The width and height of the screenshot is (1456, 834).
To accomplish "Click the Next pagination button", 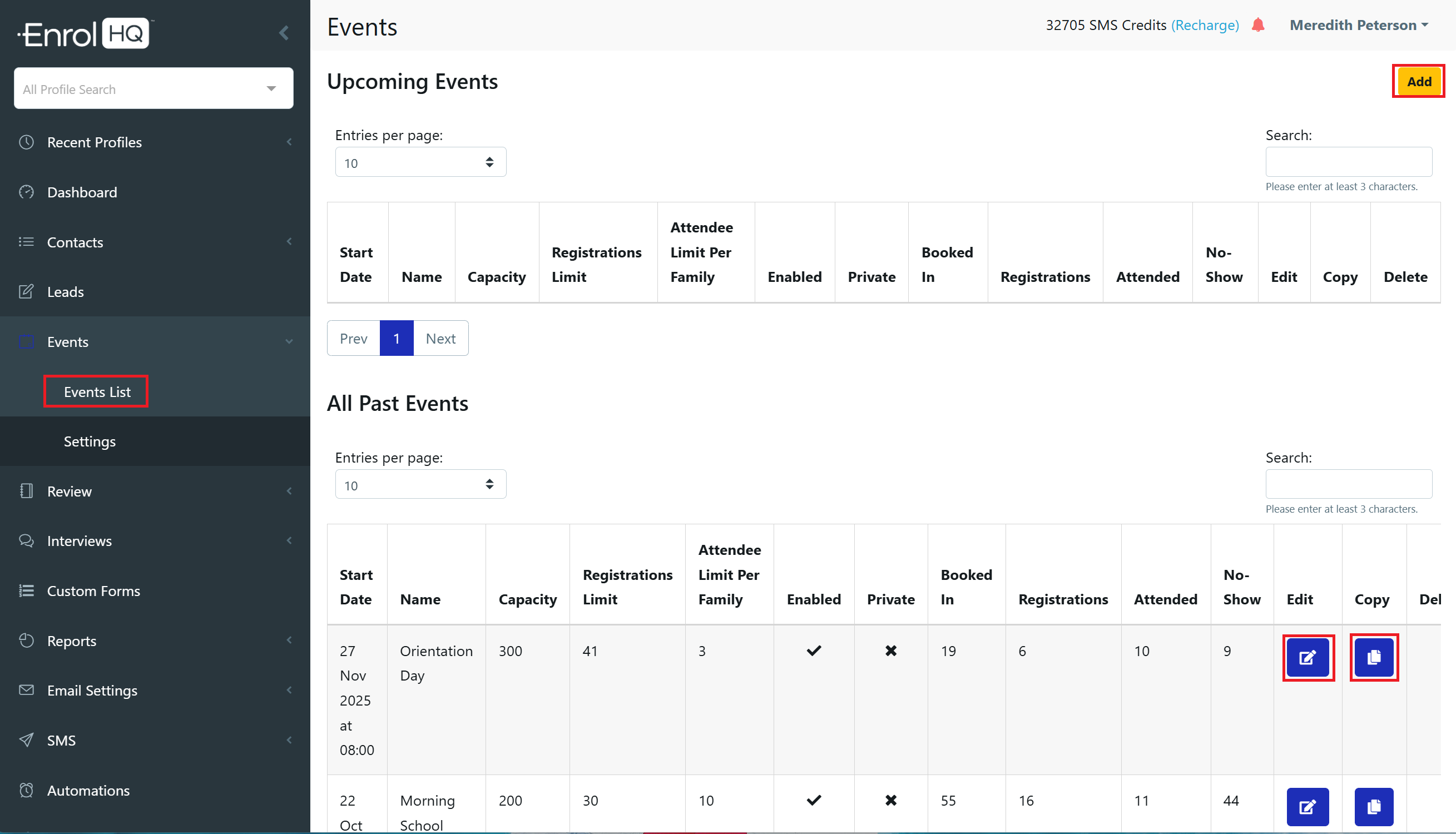I will [440, 339].
